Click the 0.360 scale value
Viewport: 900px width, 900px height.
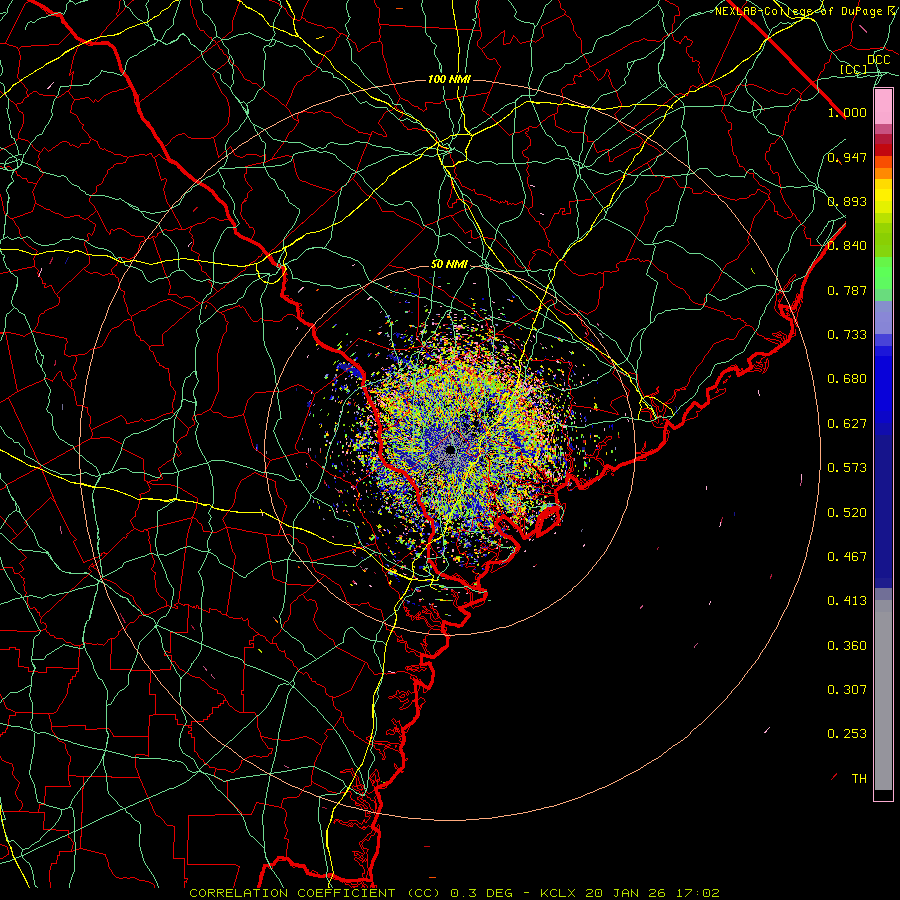coord(847,646)
